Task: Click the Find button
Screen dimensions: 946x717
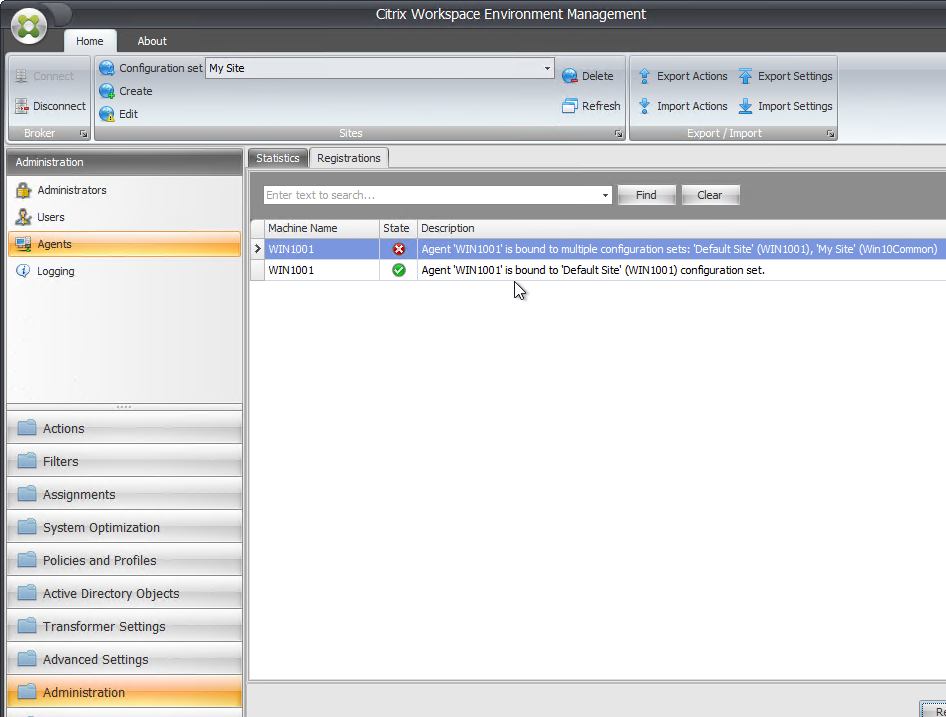Action: tap(646, 195)
